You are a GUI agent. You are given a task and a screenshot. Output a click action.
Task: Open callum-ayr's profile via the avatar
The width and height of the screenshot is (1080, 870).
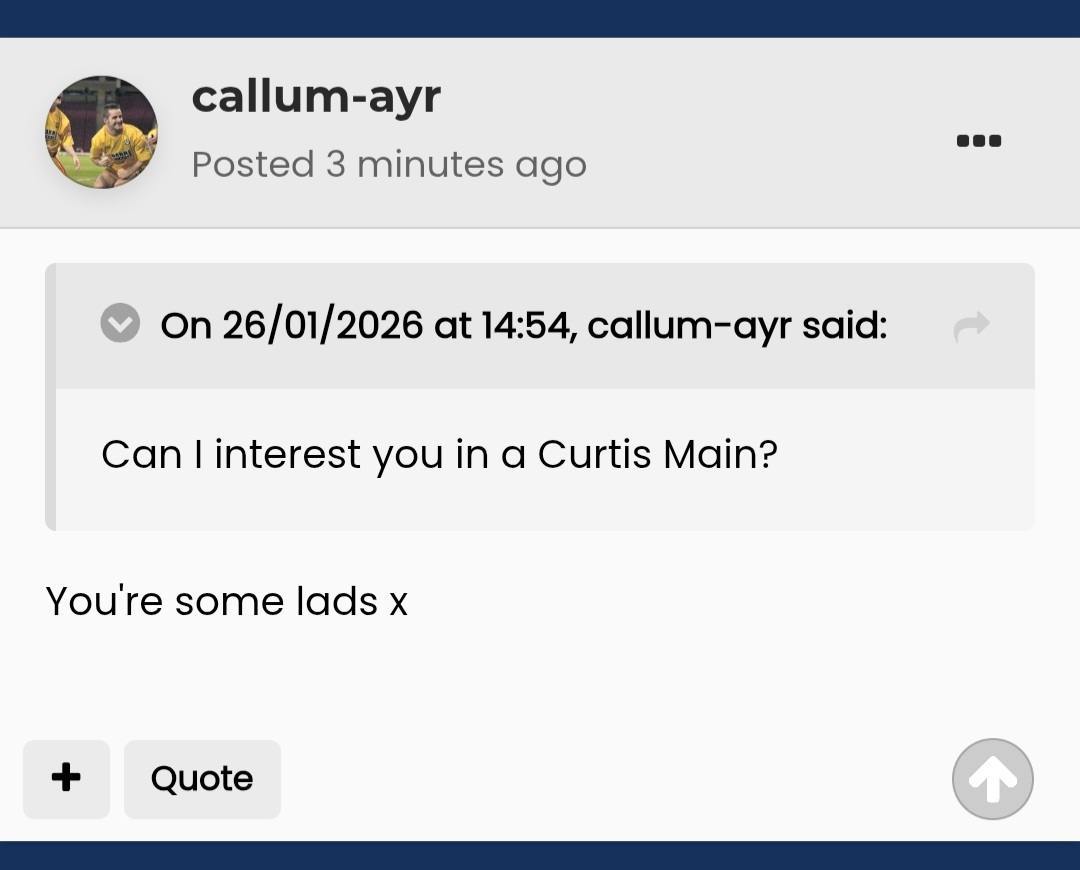101,132
